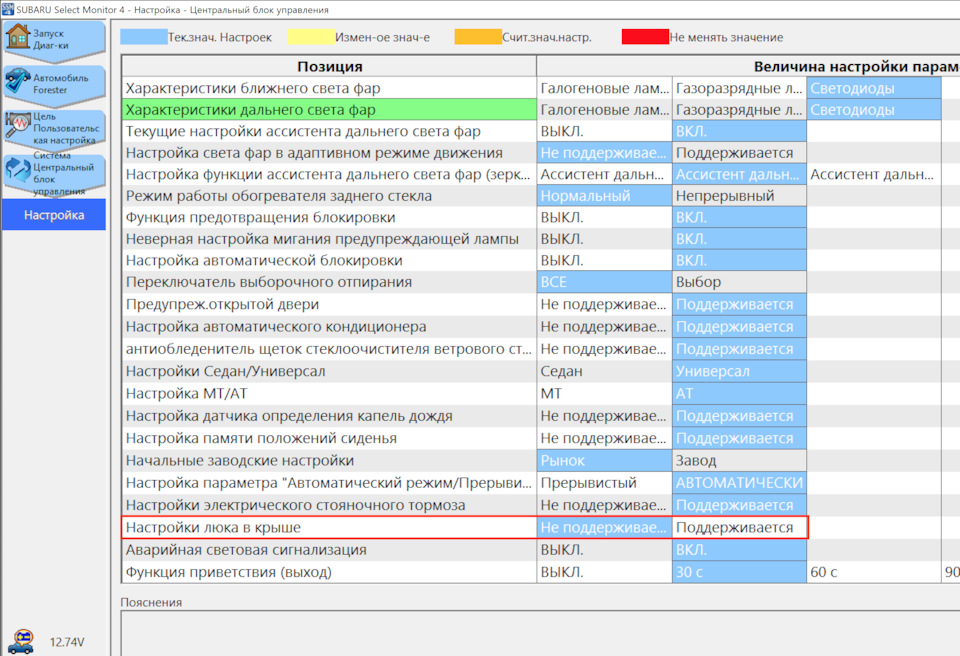Open the Автомобиль Forester sidebar button
The image size is (960, 656).
(54, 84)
